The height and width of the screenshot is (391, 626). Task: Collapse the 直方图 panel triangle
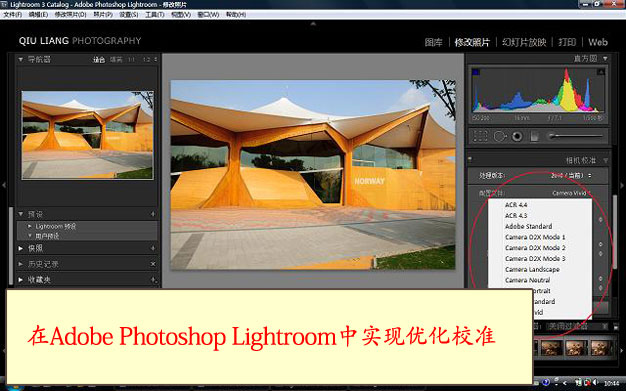(605, 59)
